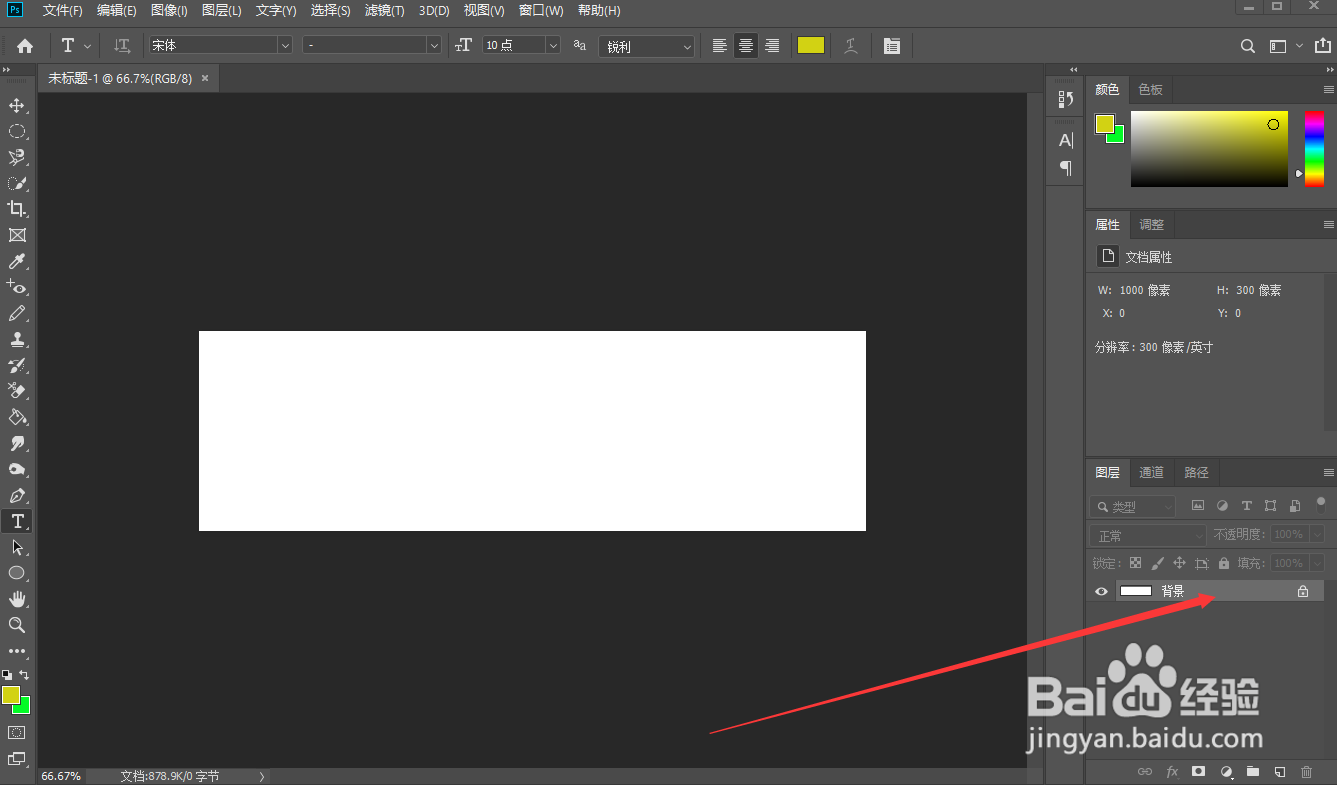The width and height of the screenshot is (1337, 785).
Task: Switch to the 通道 tab
Action: 1152,473
